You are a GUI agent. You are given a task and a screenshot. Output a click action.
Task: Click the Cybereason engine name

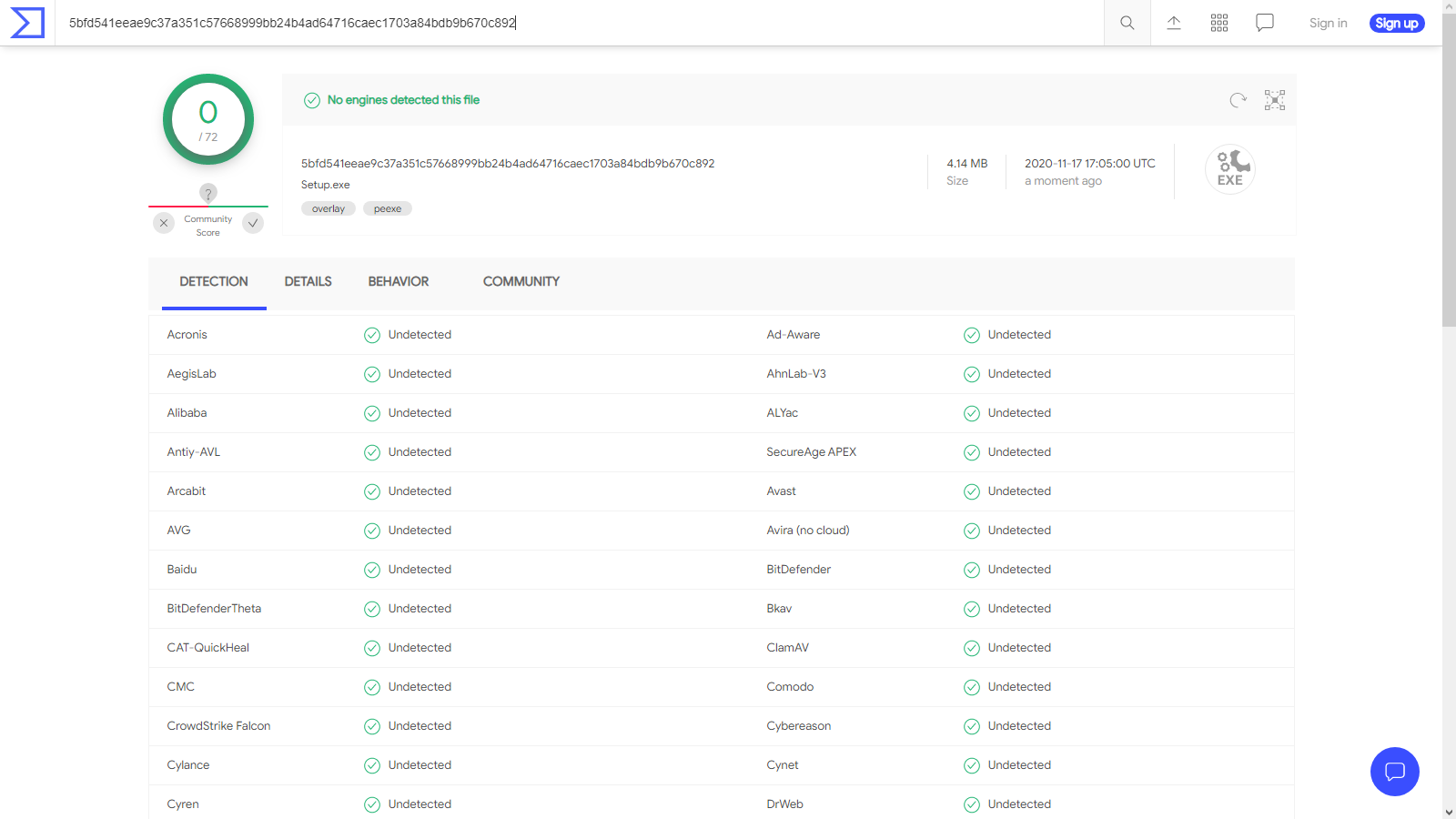coord(799,726)
